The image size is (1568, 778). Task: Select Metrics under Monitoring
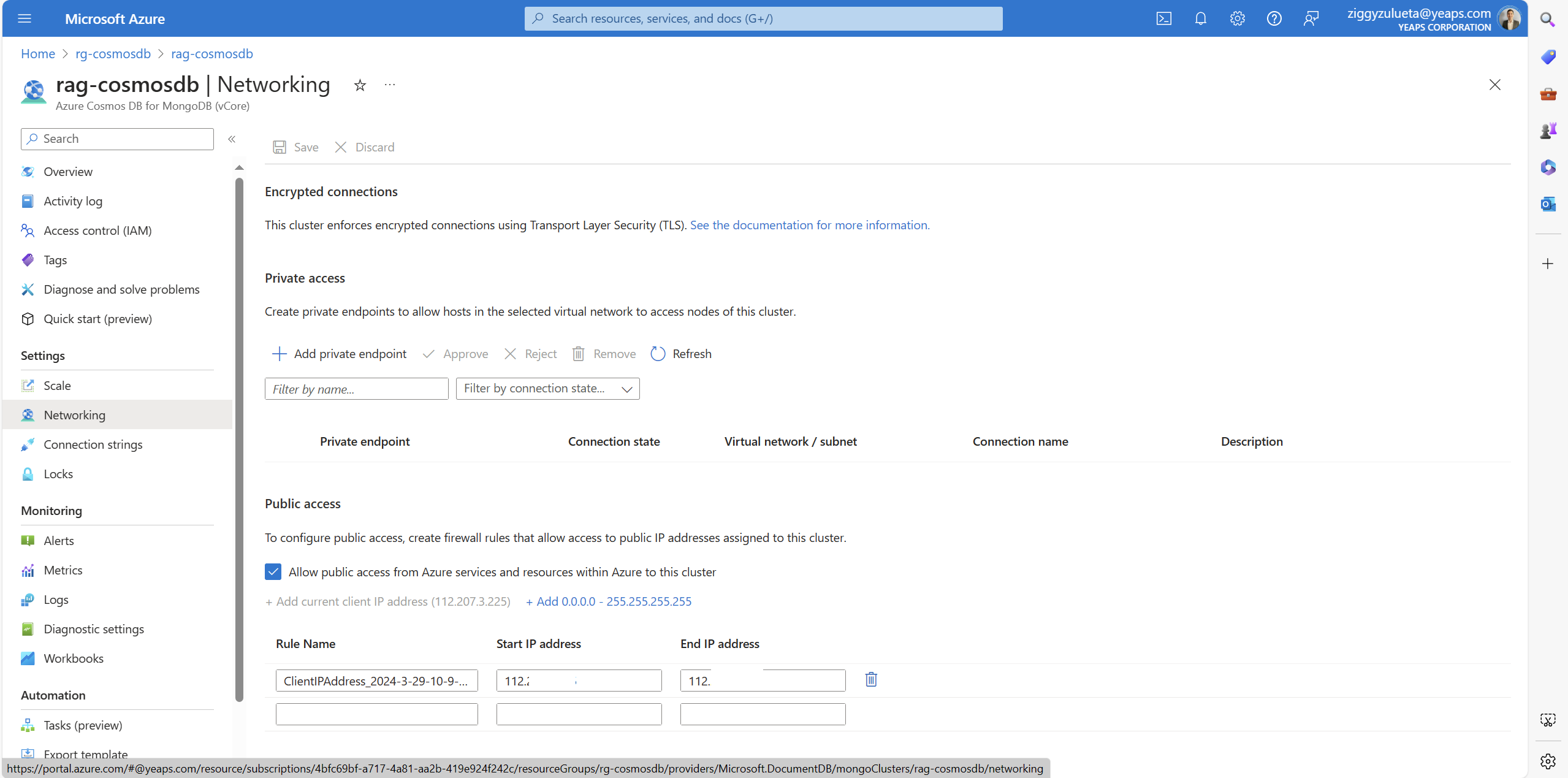(x=63, y=570)
